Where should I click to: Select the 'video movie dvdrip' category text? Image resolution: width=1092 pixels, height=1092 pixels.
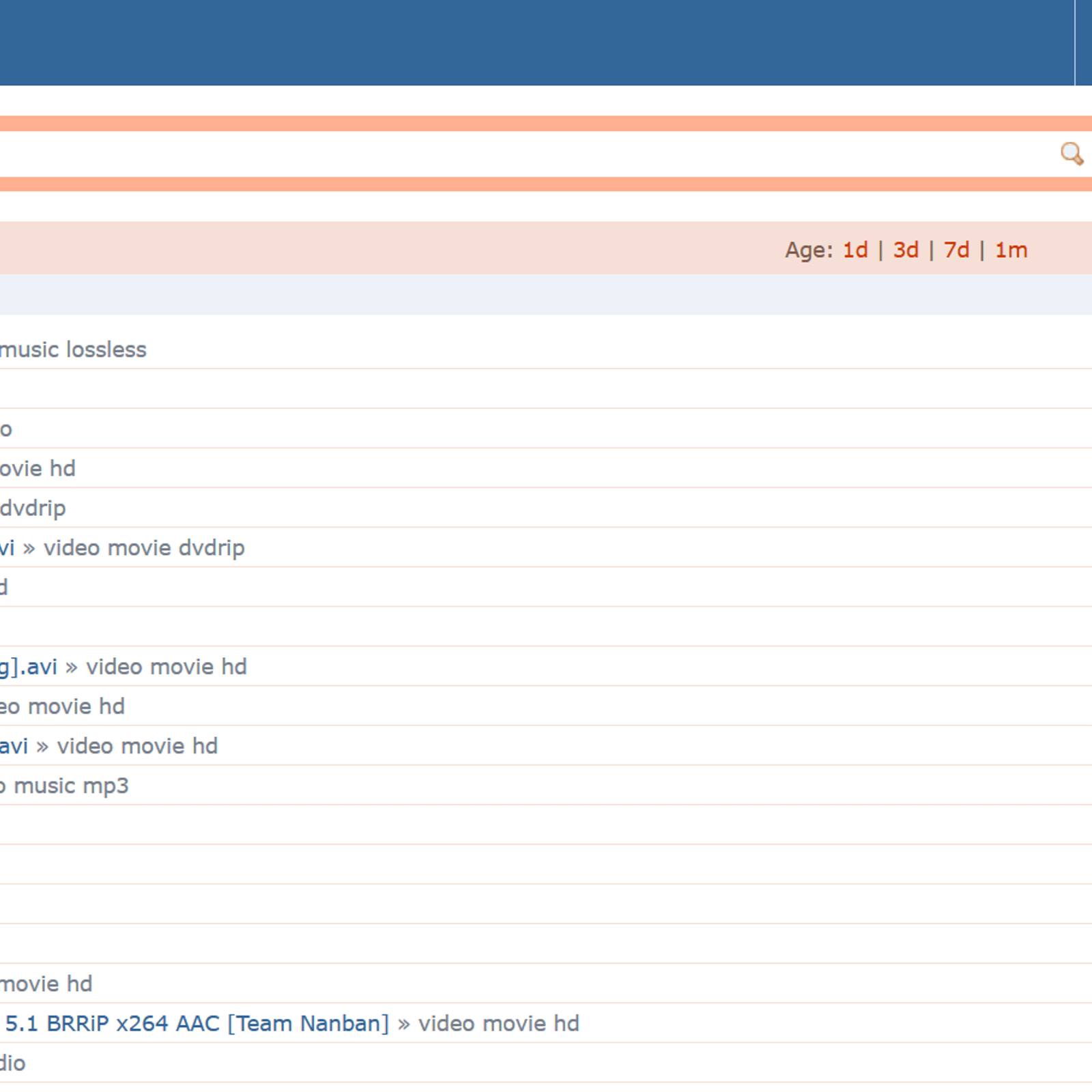144,547
